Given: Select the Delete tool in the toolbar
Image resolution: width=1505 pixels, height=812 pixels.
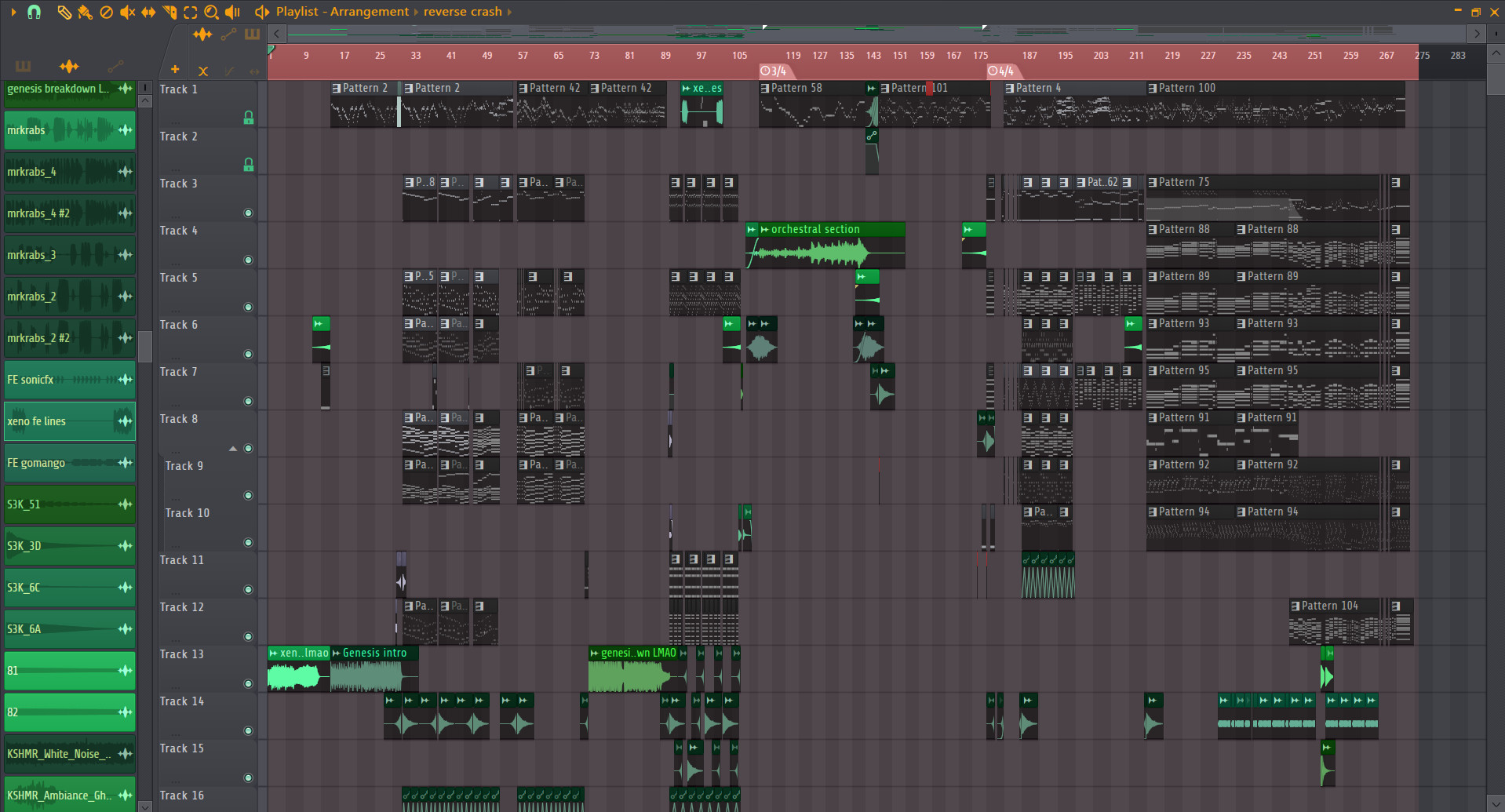Looking at the screenshot, I should 107,12.
